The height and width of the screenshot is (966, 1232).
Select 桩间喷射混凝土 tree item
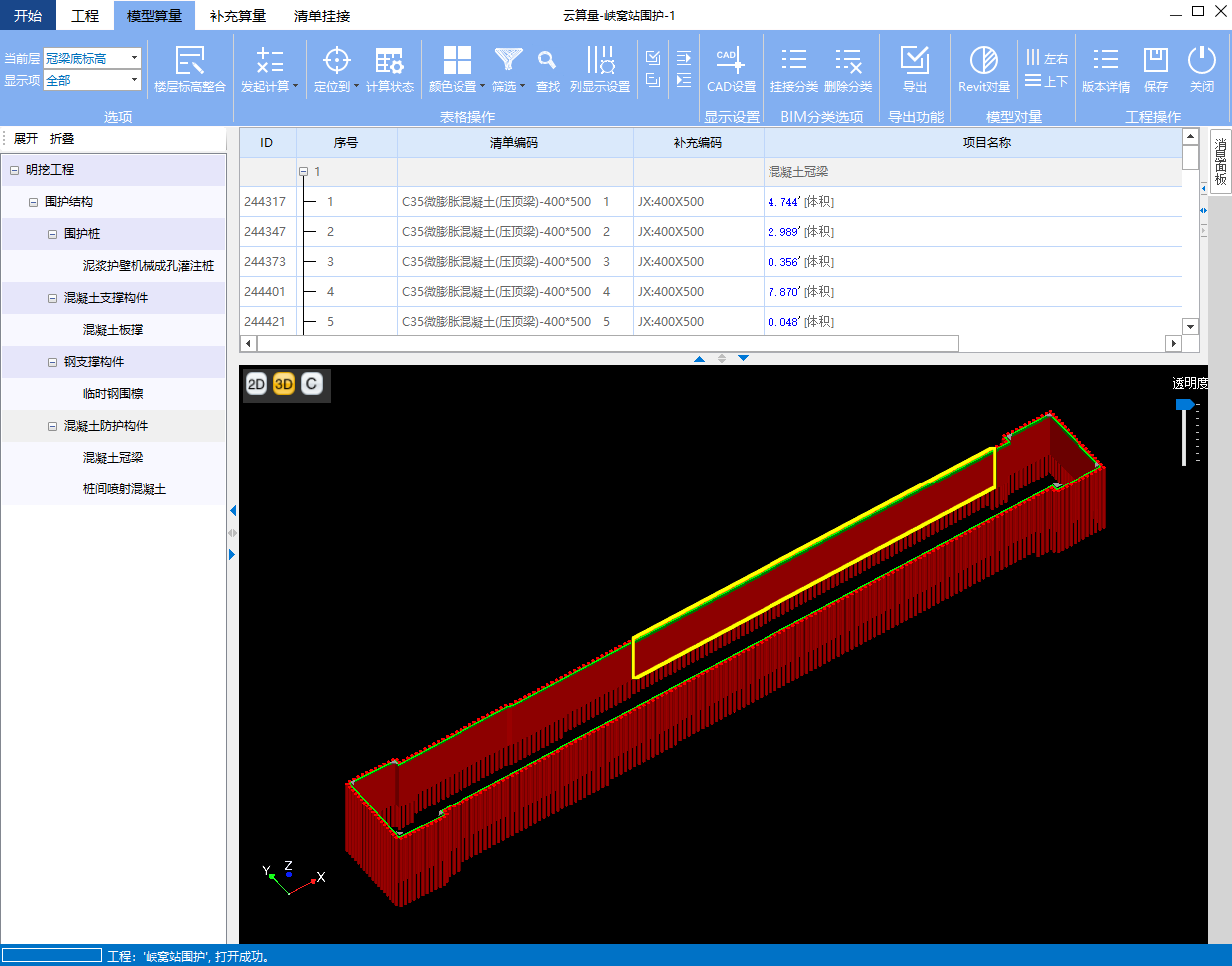click(125, 489)
